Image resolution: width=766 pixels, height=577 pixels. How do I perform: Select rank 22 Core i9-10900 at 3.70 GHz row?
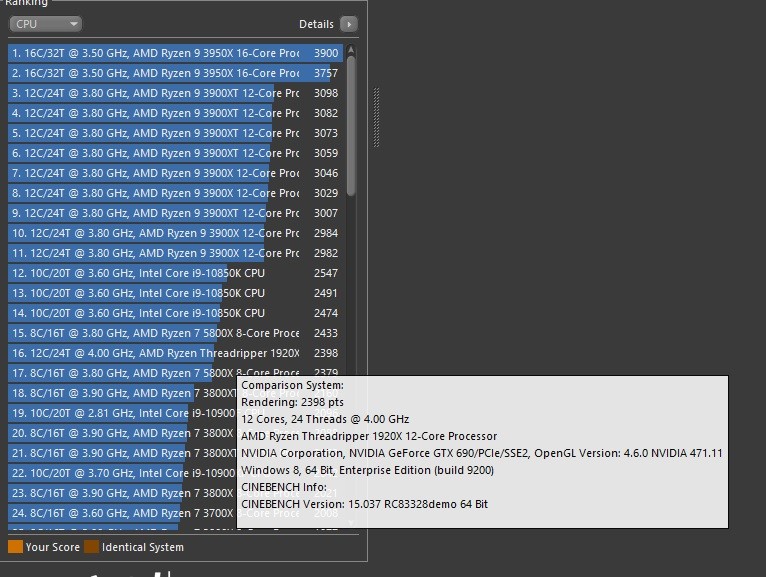122,474
